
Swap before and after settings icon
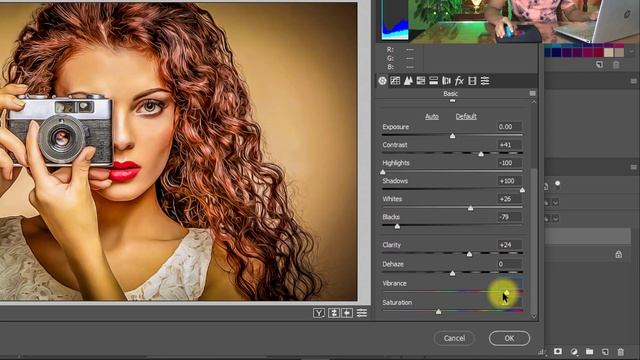pos(333,313)
